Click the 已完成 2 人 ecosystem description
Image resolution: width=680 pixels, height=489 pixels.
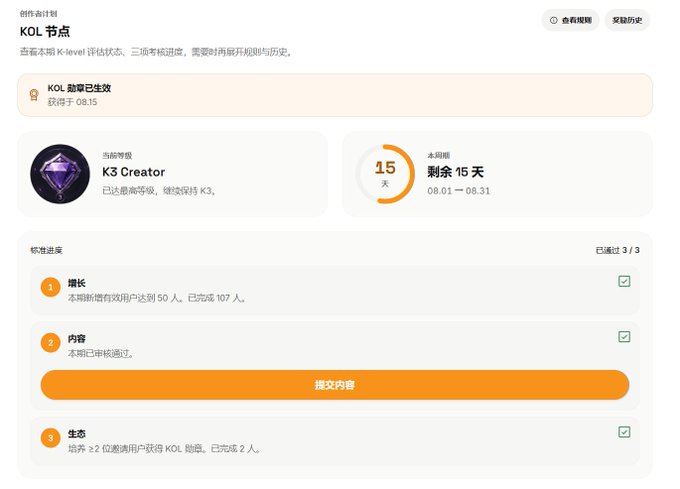(164, 449)
